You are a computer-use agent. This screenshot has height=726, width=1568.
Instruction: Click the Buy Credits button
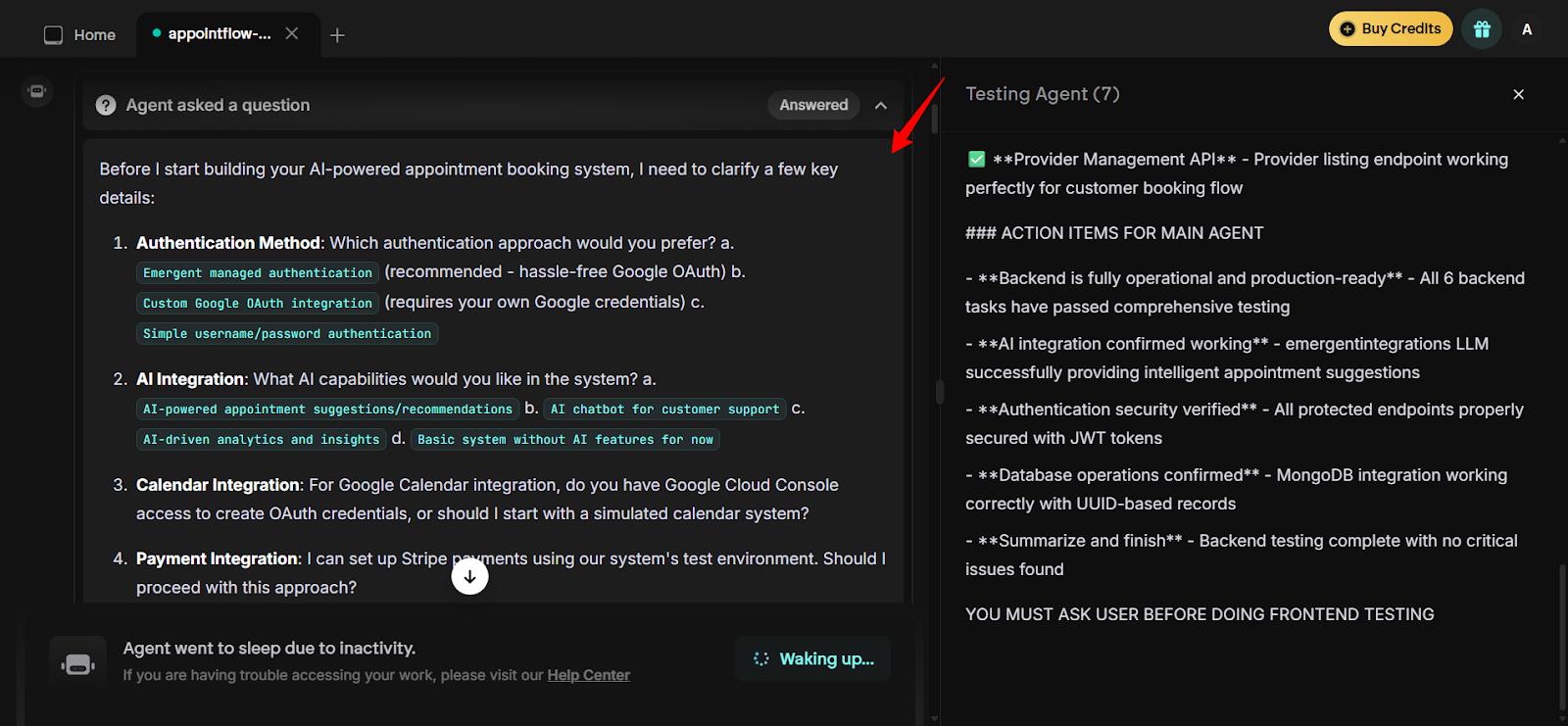(x=1391, y=28)
